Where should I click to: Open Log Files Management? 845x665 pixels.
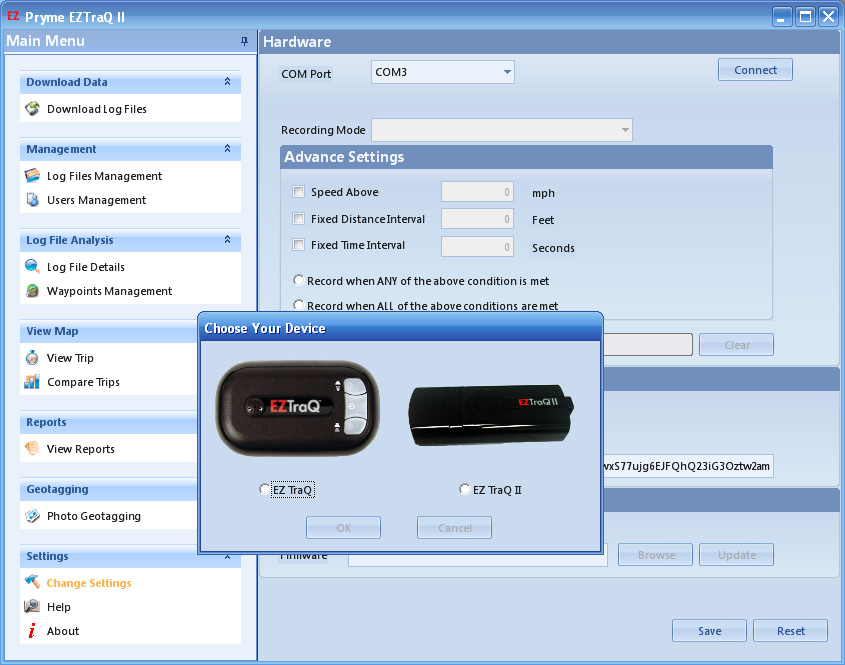pyautogui.click(x=105, y=176)
